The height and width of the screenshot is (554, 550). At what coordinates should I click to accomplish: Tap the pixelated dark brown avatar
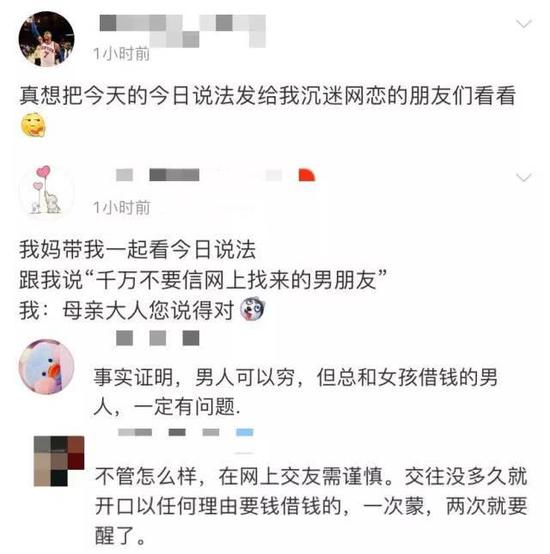coord(59,461)
